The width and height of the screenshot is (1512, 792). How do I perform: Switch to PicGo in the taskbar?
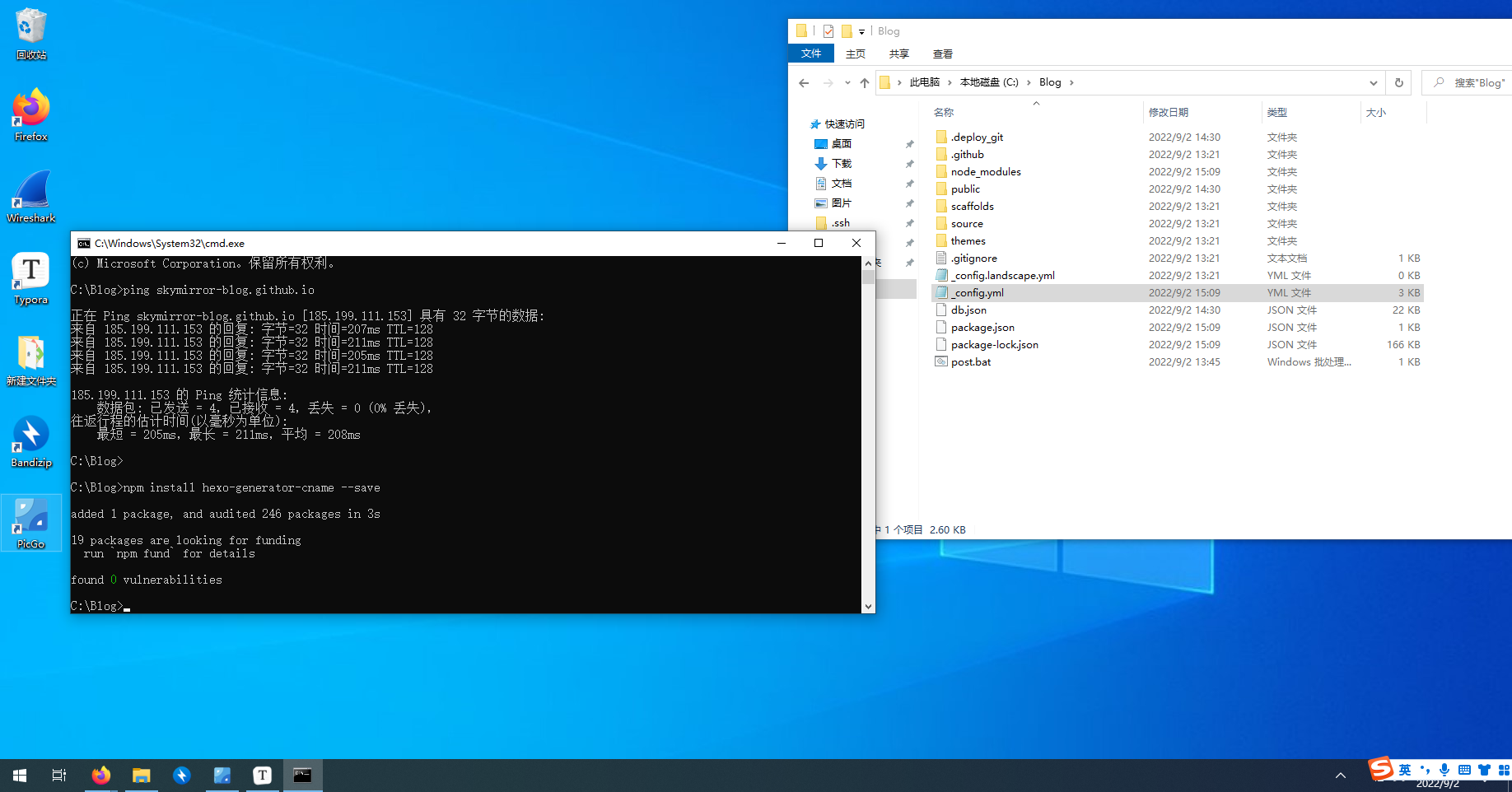pyautogui.click(x=222, y=776)
